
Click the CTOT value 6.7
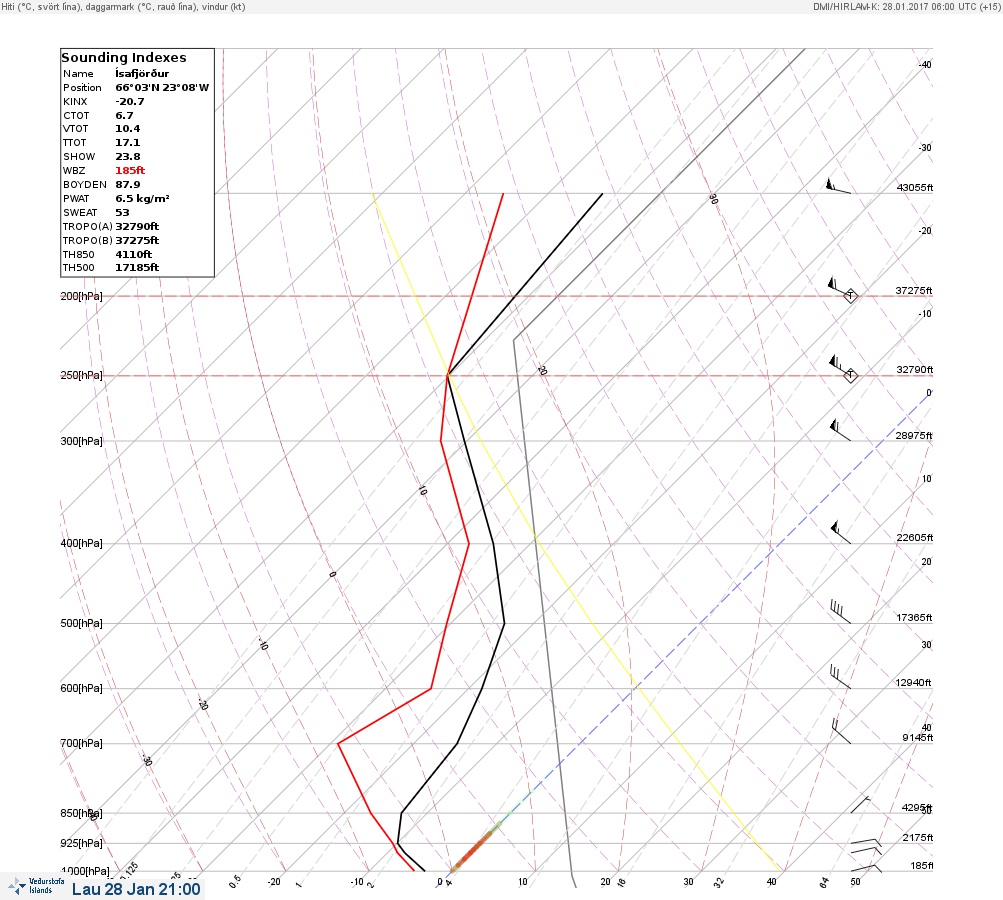124,116
